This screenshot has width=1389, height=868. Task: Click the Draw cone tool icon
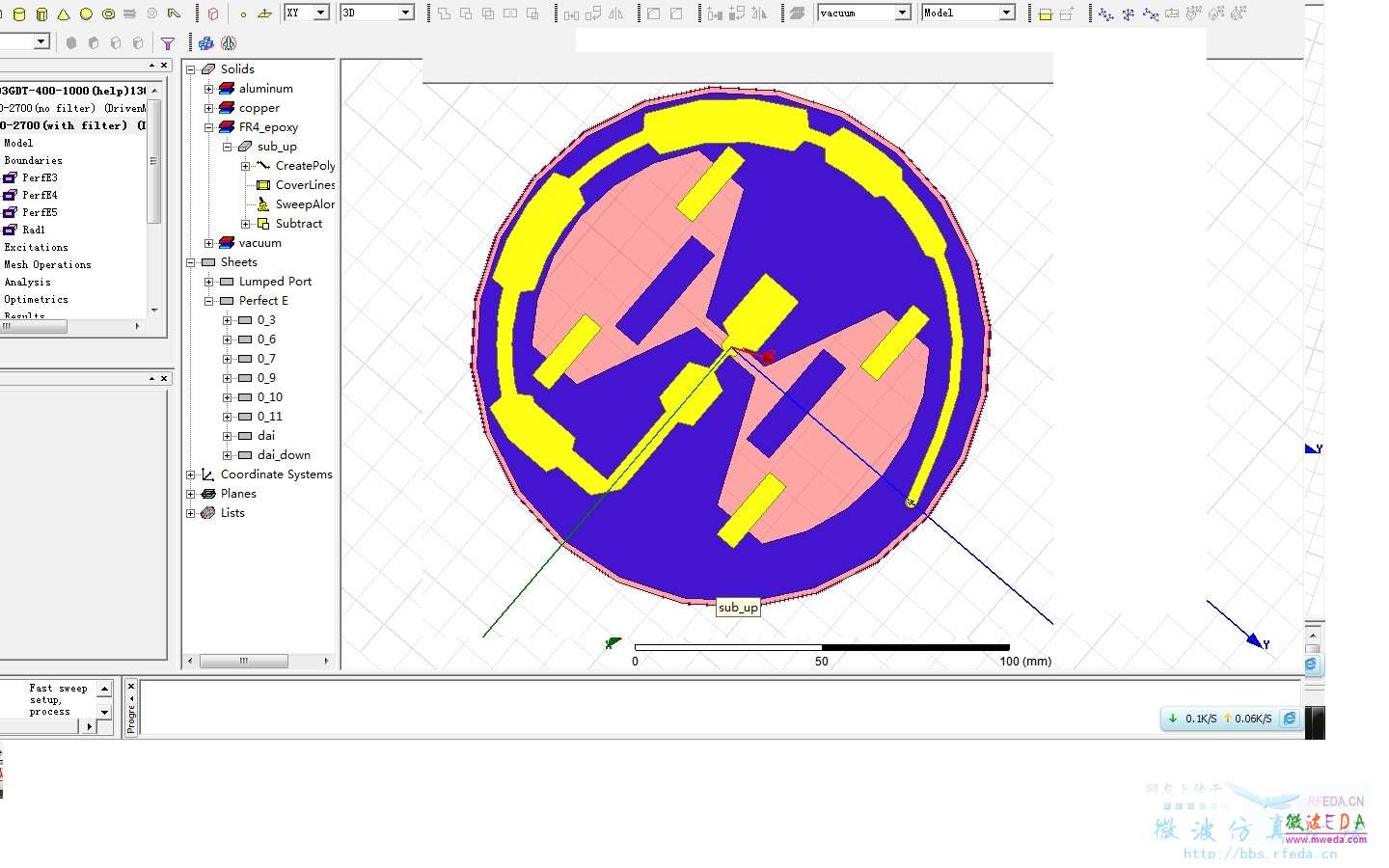pos(64,14)
